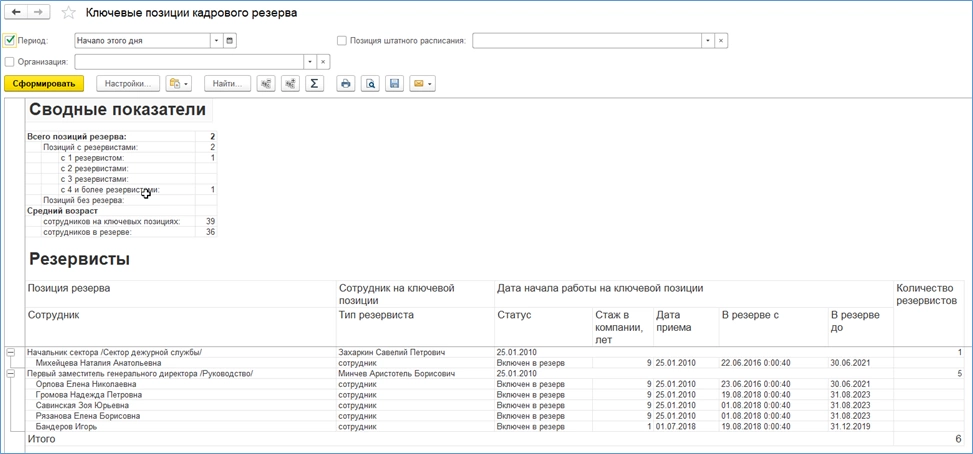Screen dimensions: 973x454
Task: Collapse the Начальник сектора group row
Action: [x=10, y=352]
